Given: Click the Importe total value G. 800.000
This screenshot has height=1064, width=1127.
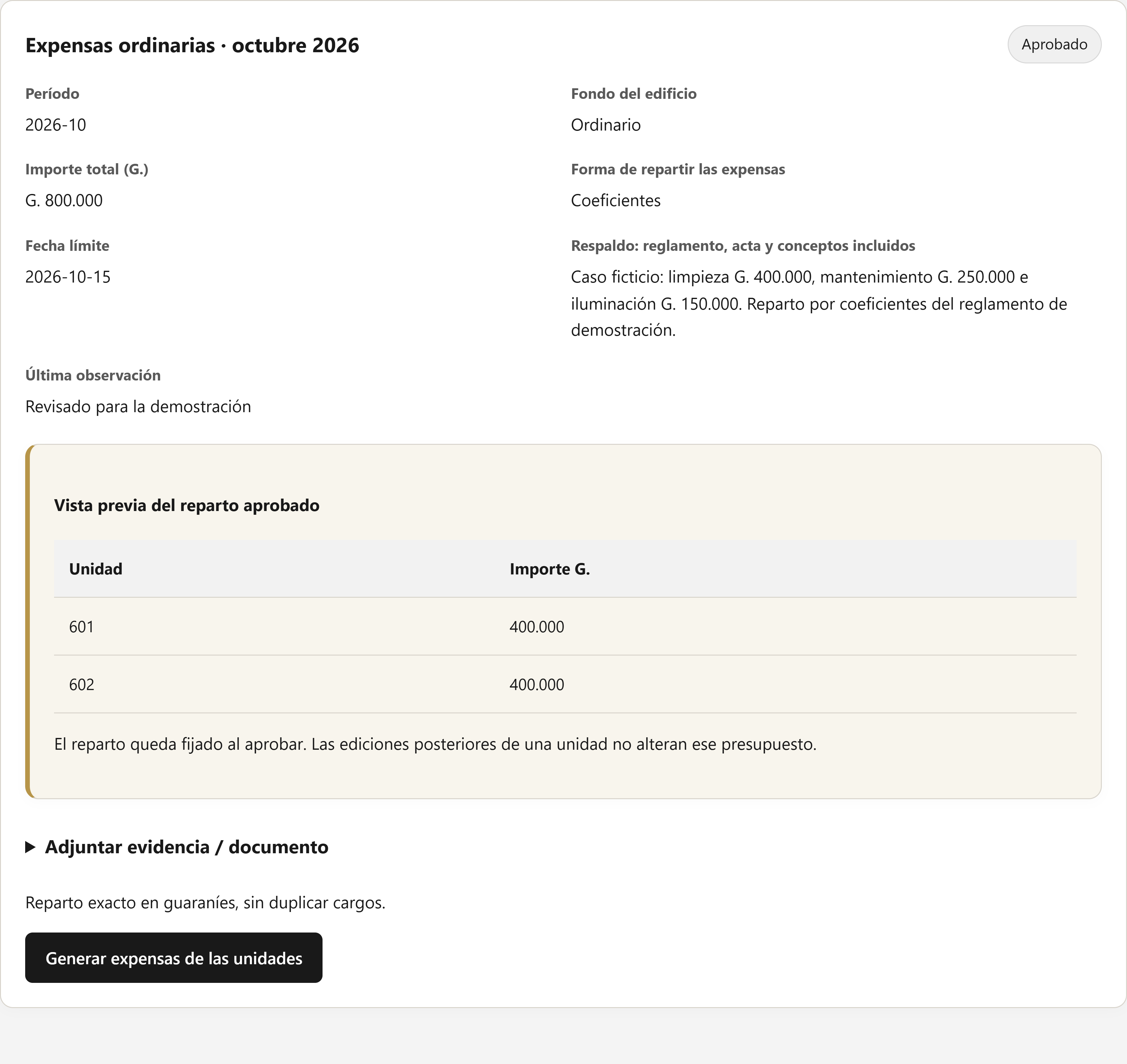Looking at the screenshot, I should [x=64, y=200].
